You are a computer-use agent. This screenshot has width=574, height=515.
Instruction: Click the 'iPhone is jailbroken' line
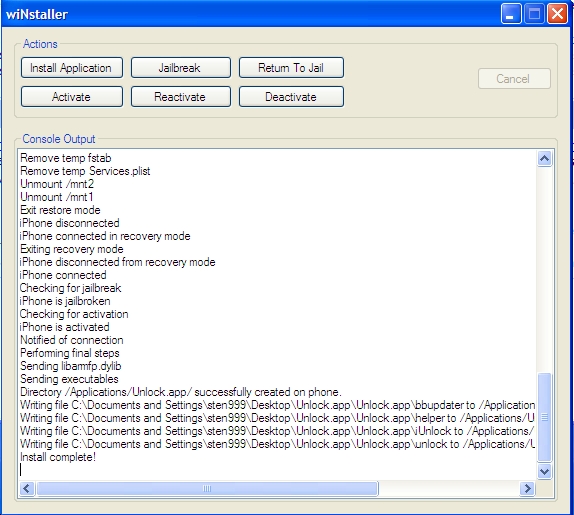point(65,301)
